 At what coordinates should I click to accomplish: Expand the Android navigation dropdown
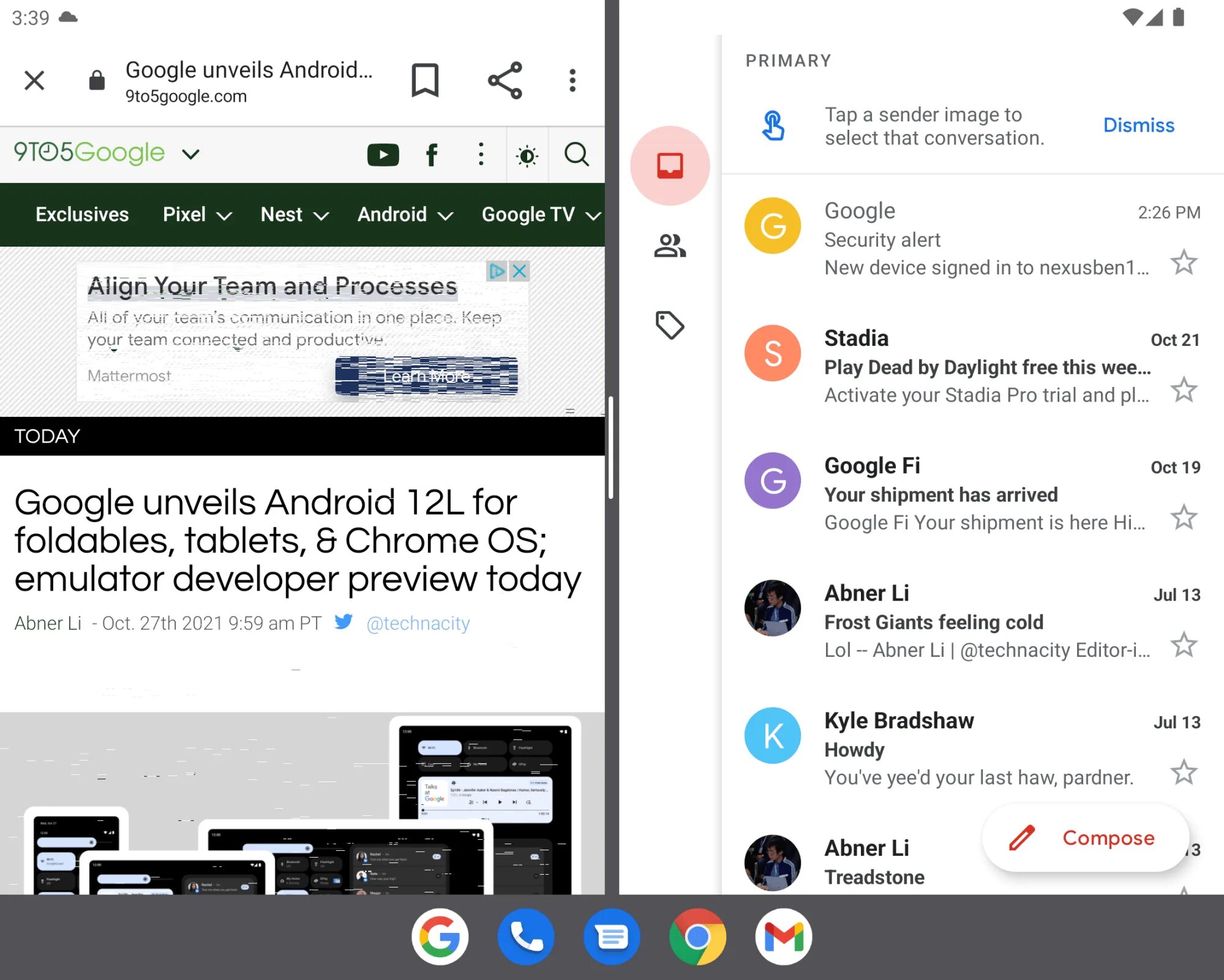click(x=446, y=216)
